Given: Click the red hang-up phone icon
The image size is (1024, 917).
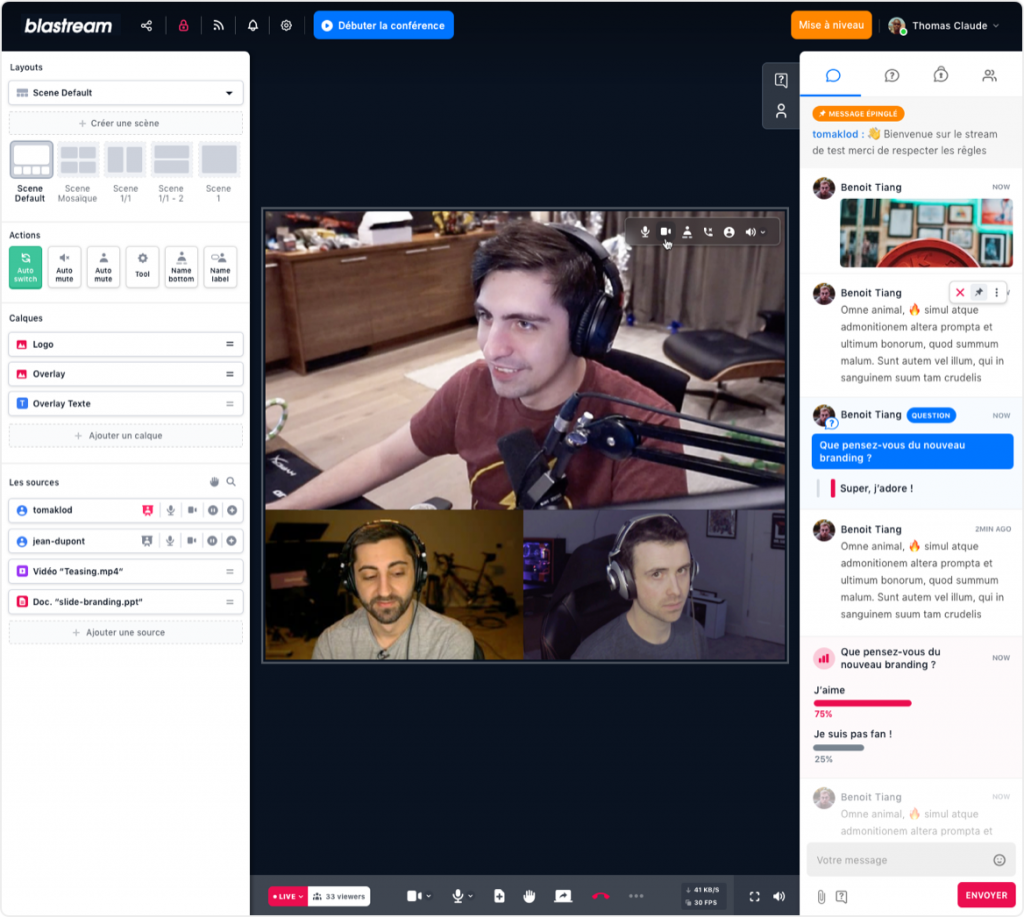Looking at the screenshot, I should point(600,896).
